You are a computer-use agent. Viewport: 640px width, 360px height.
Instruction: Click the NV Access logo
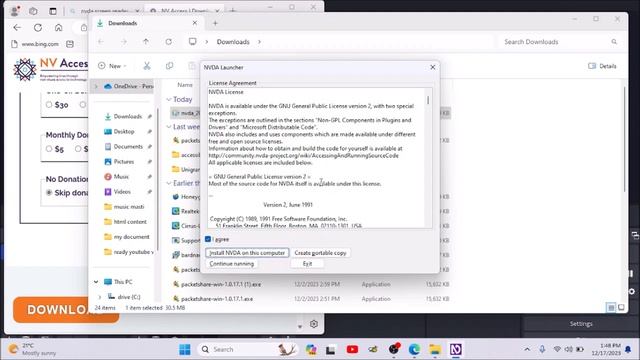51,69
